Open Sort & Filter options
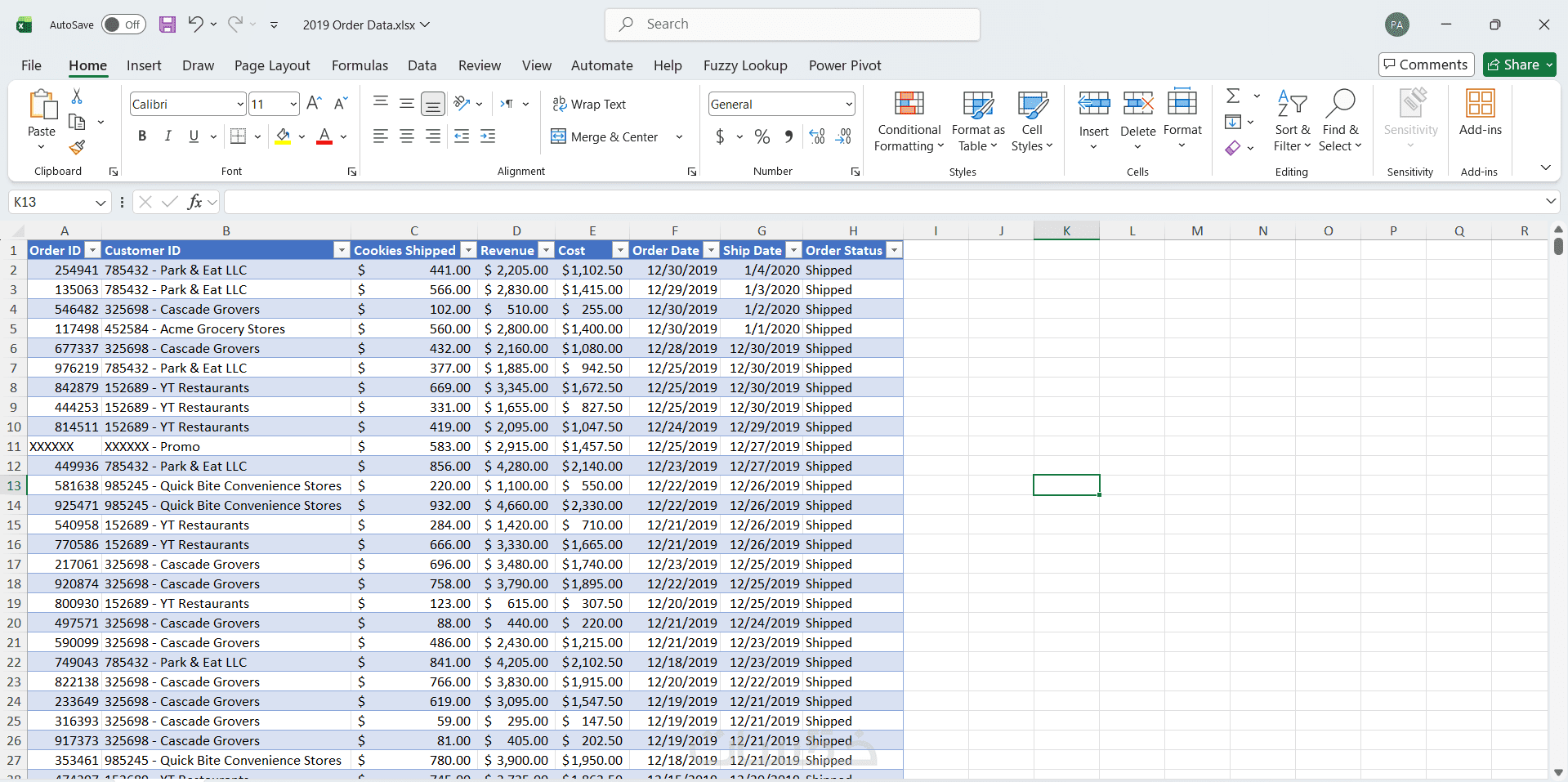The height and width of the screenshot is (782, 1568). click(x=1292, y=121)
